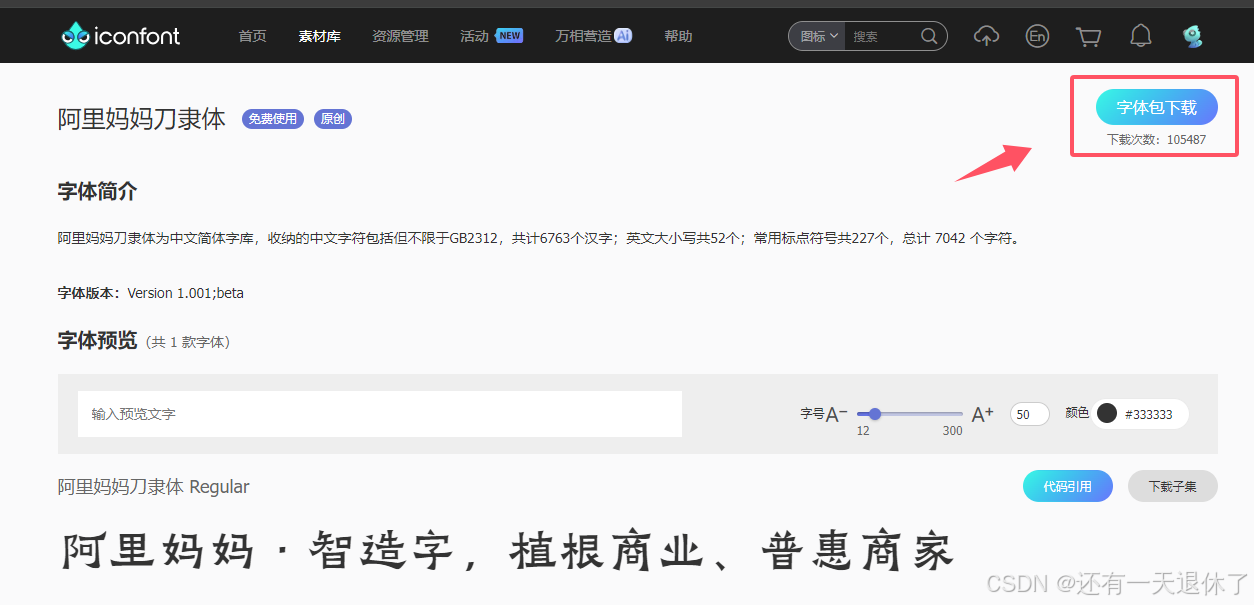
Task: Click the 下载次数: 105487 text
Action: [x=1156, y=140]
